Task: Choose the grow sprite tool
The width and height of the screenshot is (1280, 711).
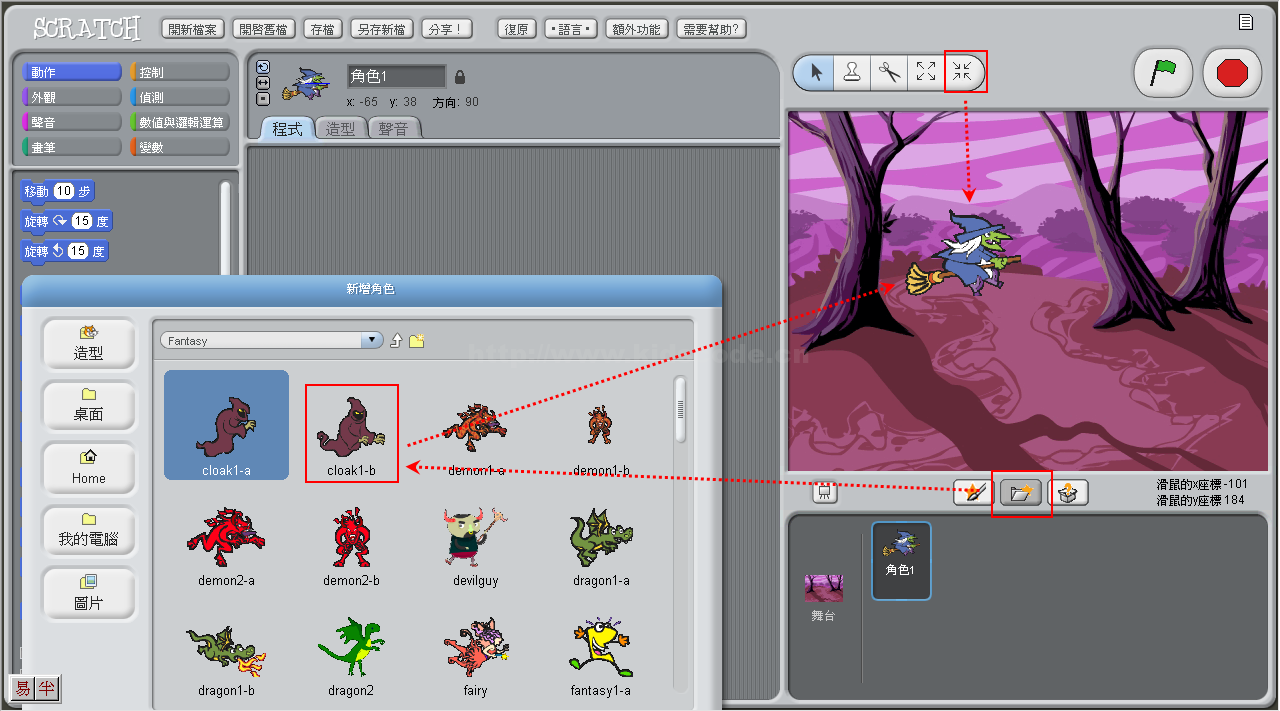Action: 927,72
